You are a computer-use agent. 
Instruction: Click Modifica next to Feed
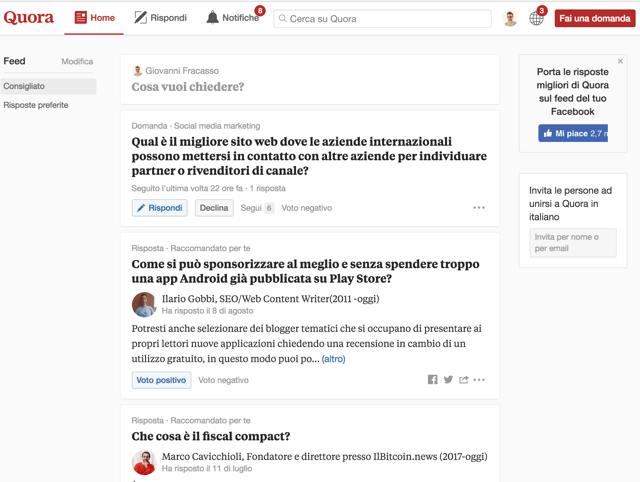pos(77,61)
